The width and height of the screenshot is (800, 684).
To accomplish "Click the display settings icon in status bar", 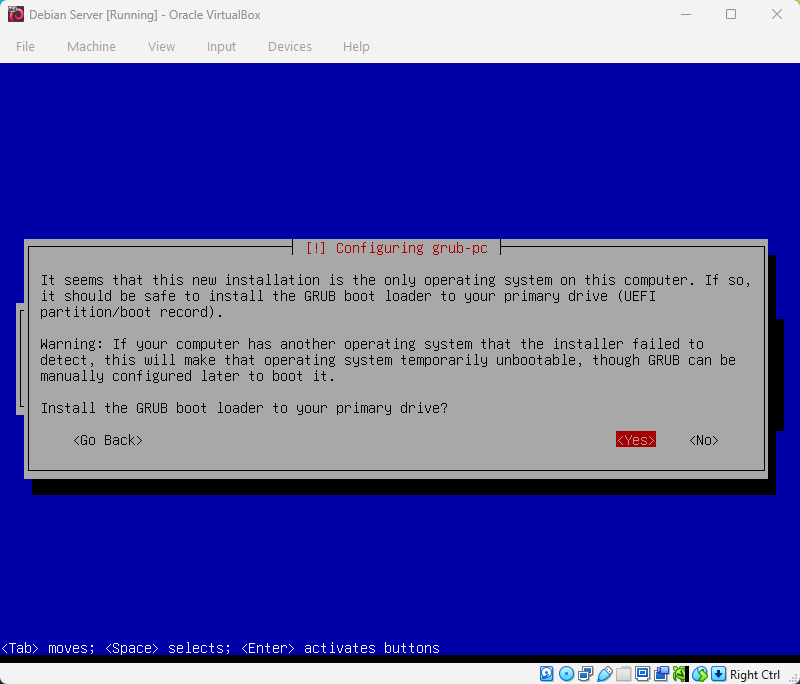I will click(x=642, y=673).
